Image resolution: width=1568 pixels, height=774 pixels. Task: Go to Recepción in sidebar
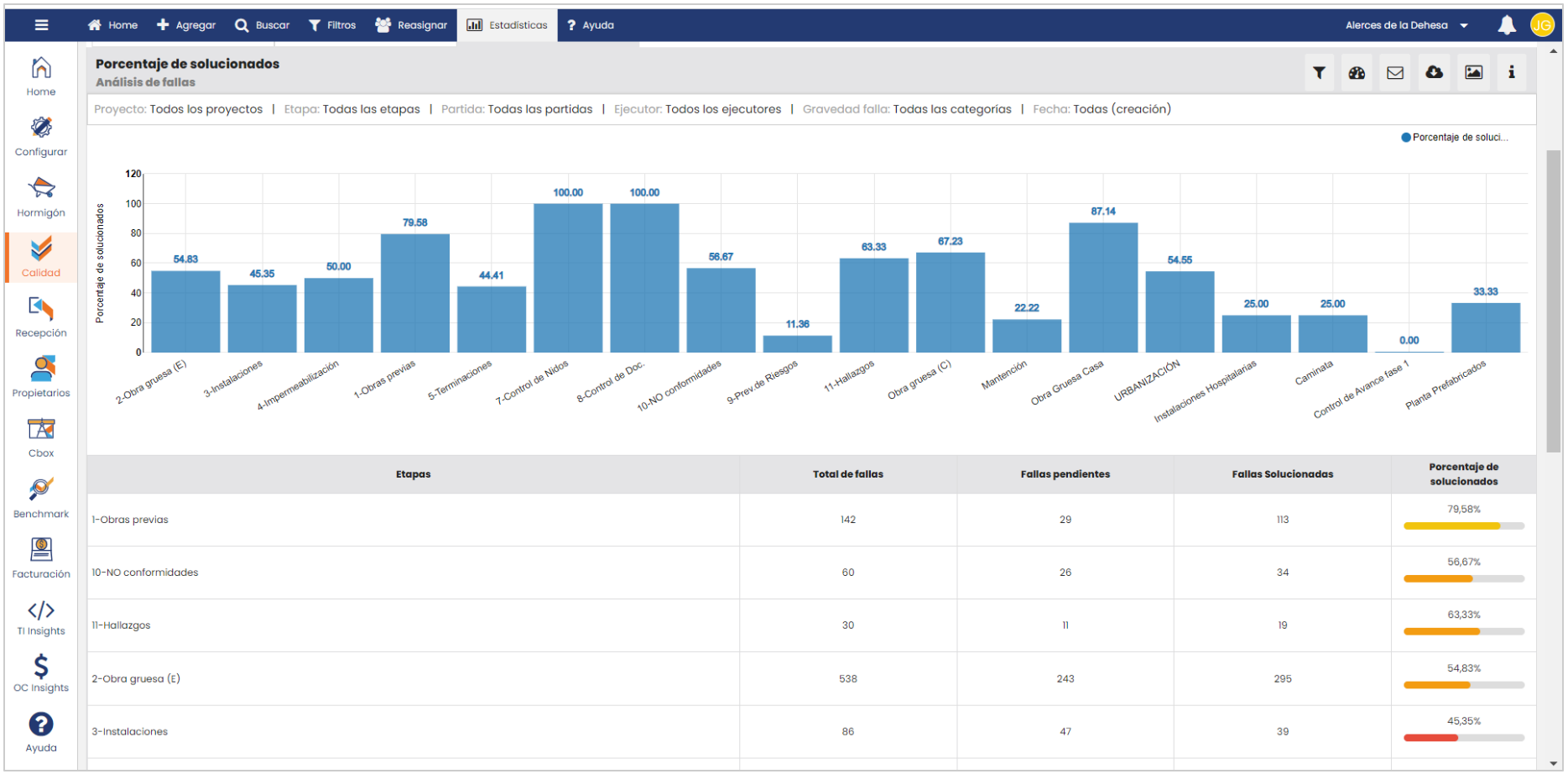pyautogui.click(x=41, y=317)
